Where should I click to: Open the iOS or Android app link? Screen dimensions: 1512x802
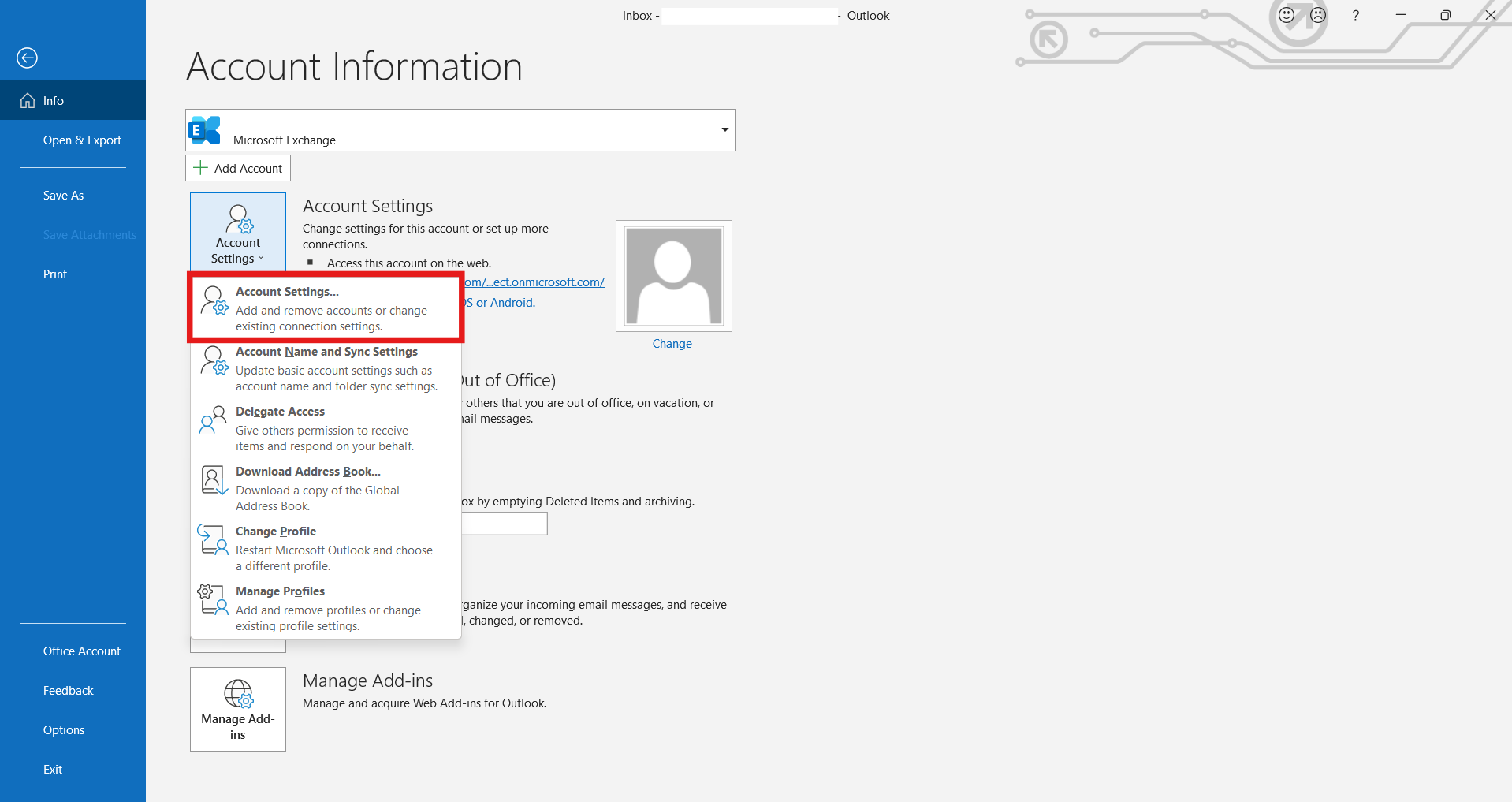tap(500, 303)
